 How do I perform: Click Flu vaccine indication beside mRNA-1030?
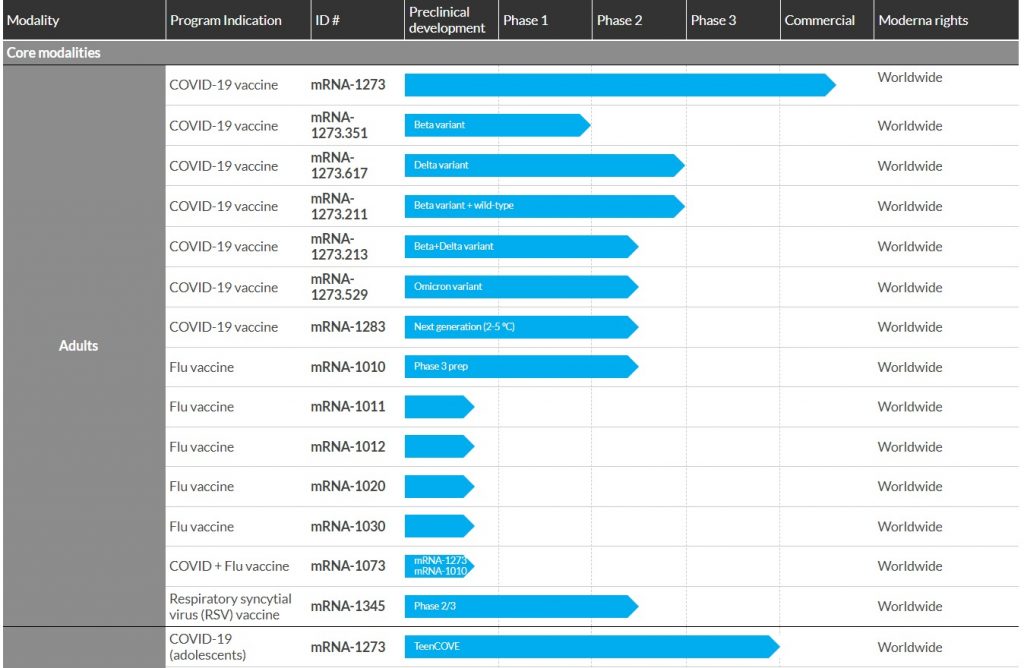click(201, 526)
